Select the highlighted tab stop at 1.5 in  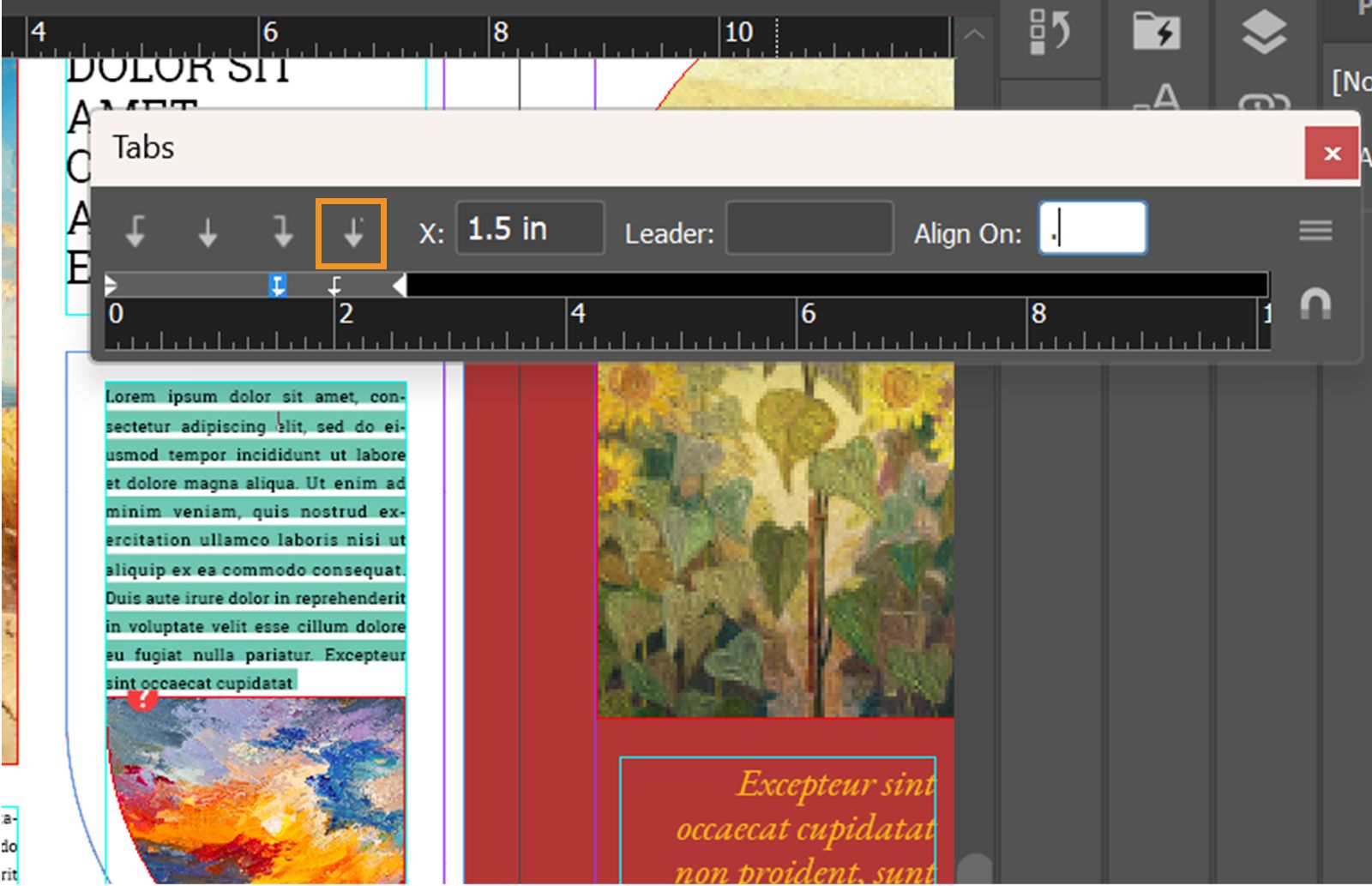[277, 286]
